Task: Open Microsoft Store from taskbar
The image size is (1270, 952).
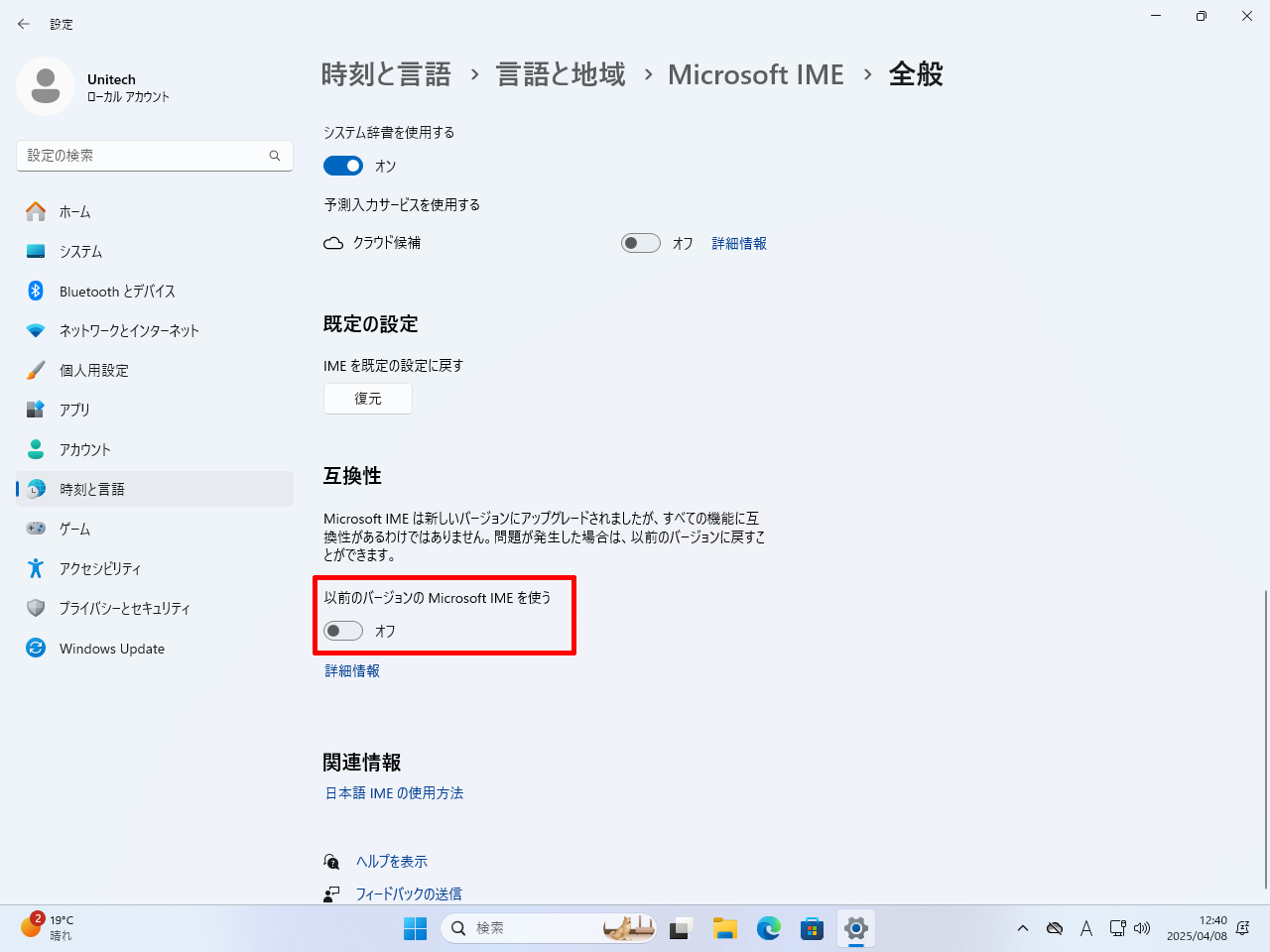Action: click(813, 928)
